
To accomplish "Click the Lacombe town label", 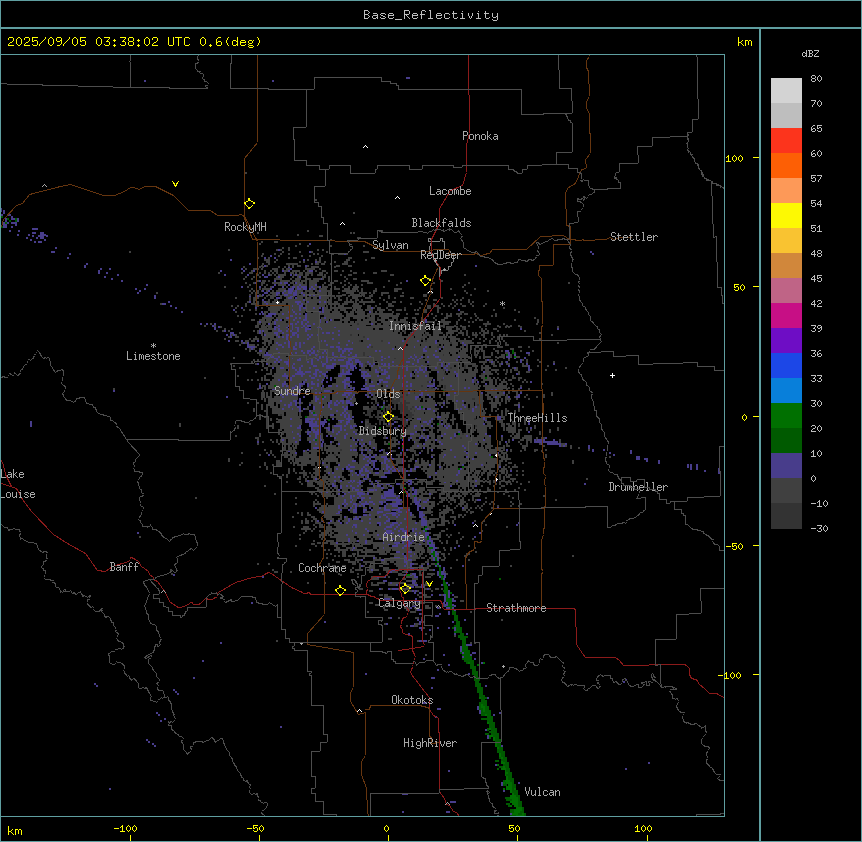I will click(450, 191).
